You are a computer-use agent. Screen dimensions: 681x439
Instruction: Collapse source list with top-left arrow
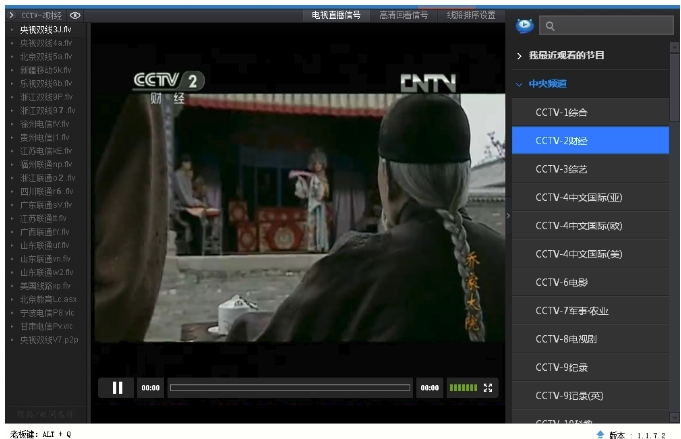pos(12,15)
